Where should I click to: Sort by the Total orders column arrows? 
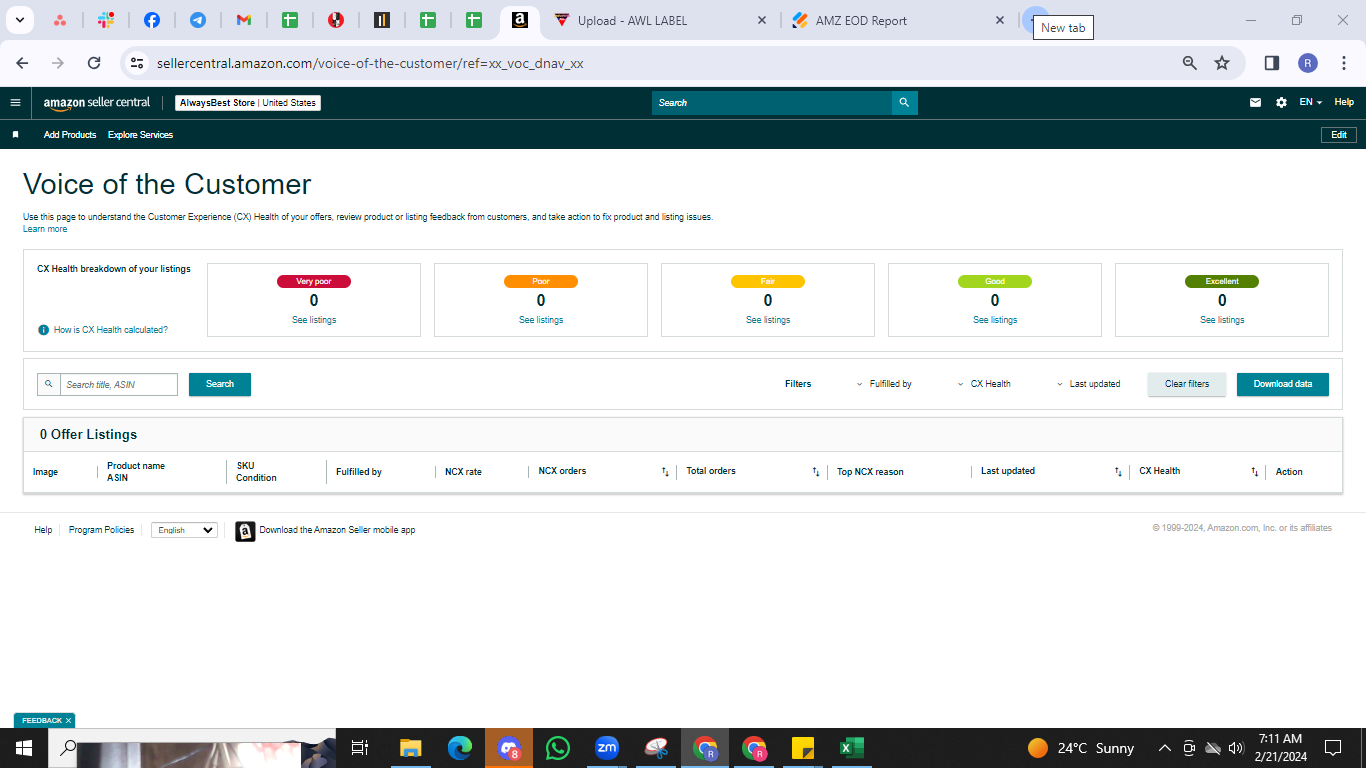tap(816, 472)
